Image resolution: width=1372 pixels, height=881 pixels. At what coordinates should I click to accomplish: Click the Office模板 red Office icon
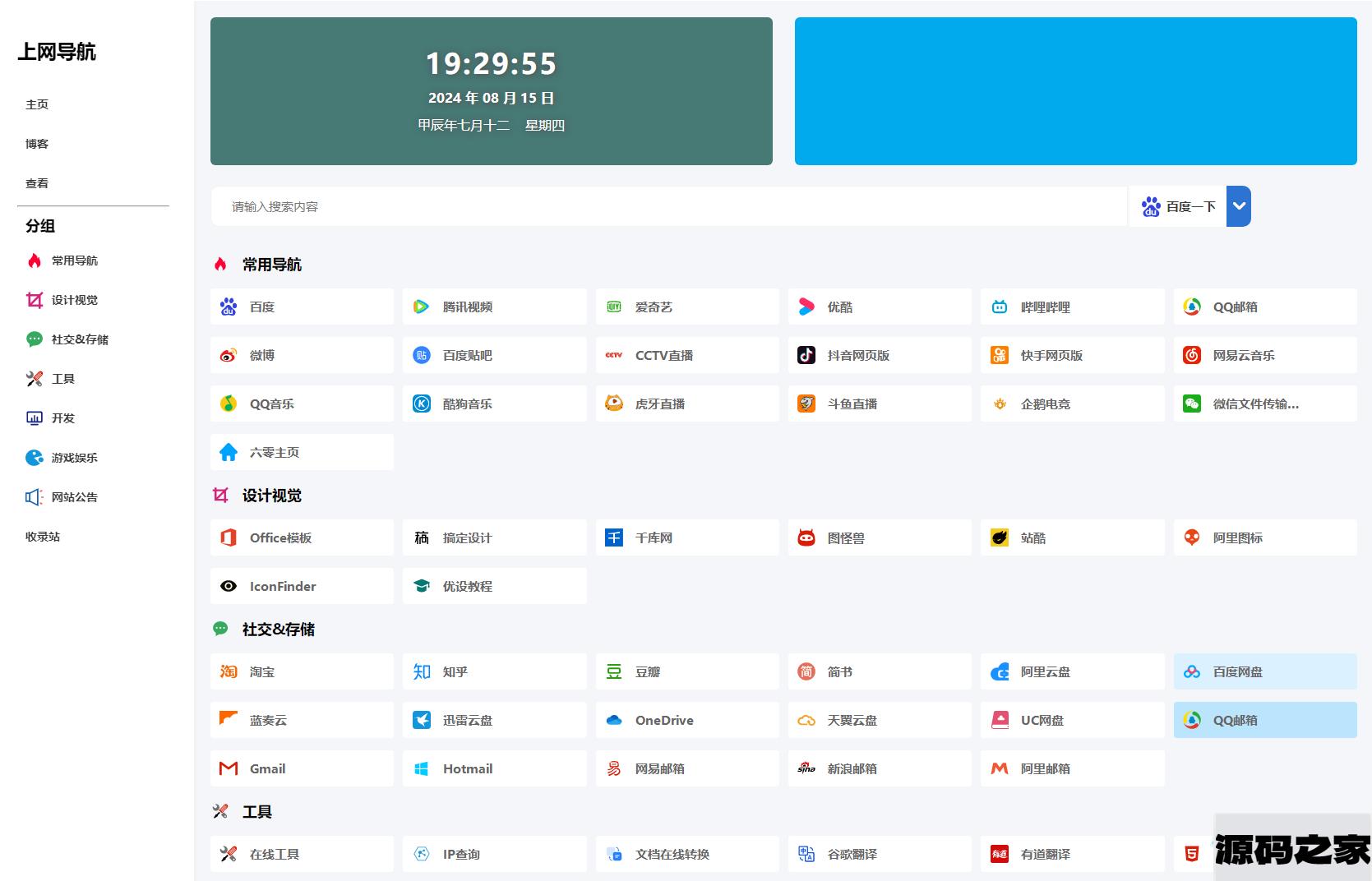pyautogui.click(x=229, y=537)
